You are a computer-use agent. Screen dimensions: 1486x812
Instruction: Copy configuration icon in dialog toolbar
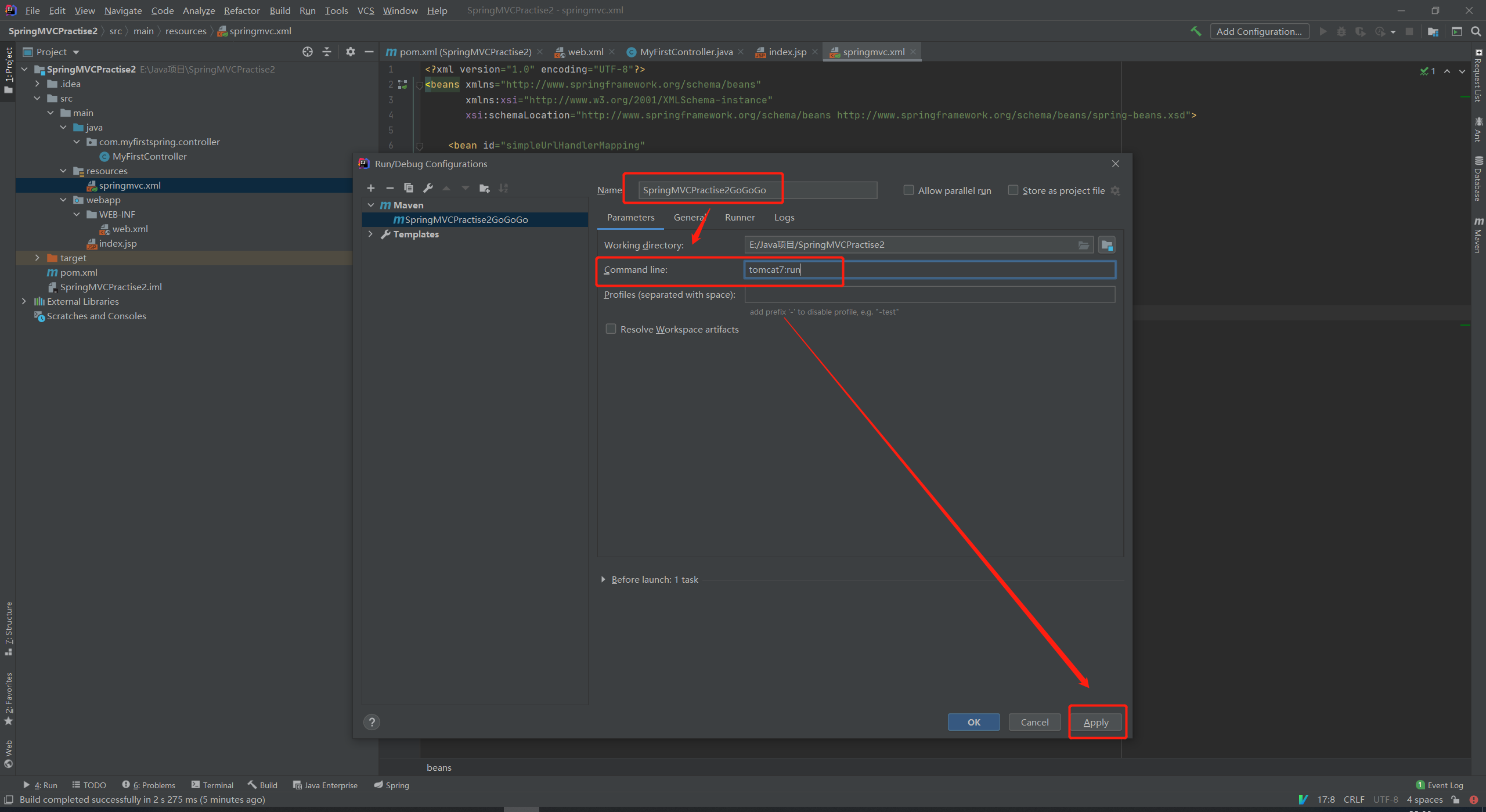click(409, 188)
